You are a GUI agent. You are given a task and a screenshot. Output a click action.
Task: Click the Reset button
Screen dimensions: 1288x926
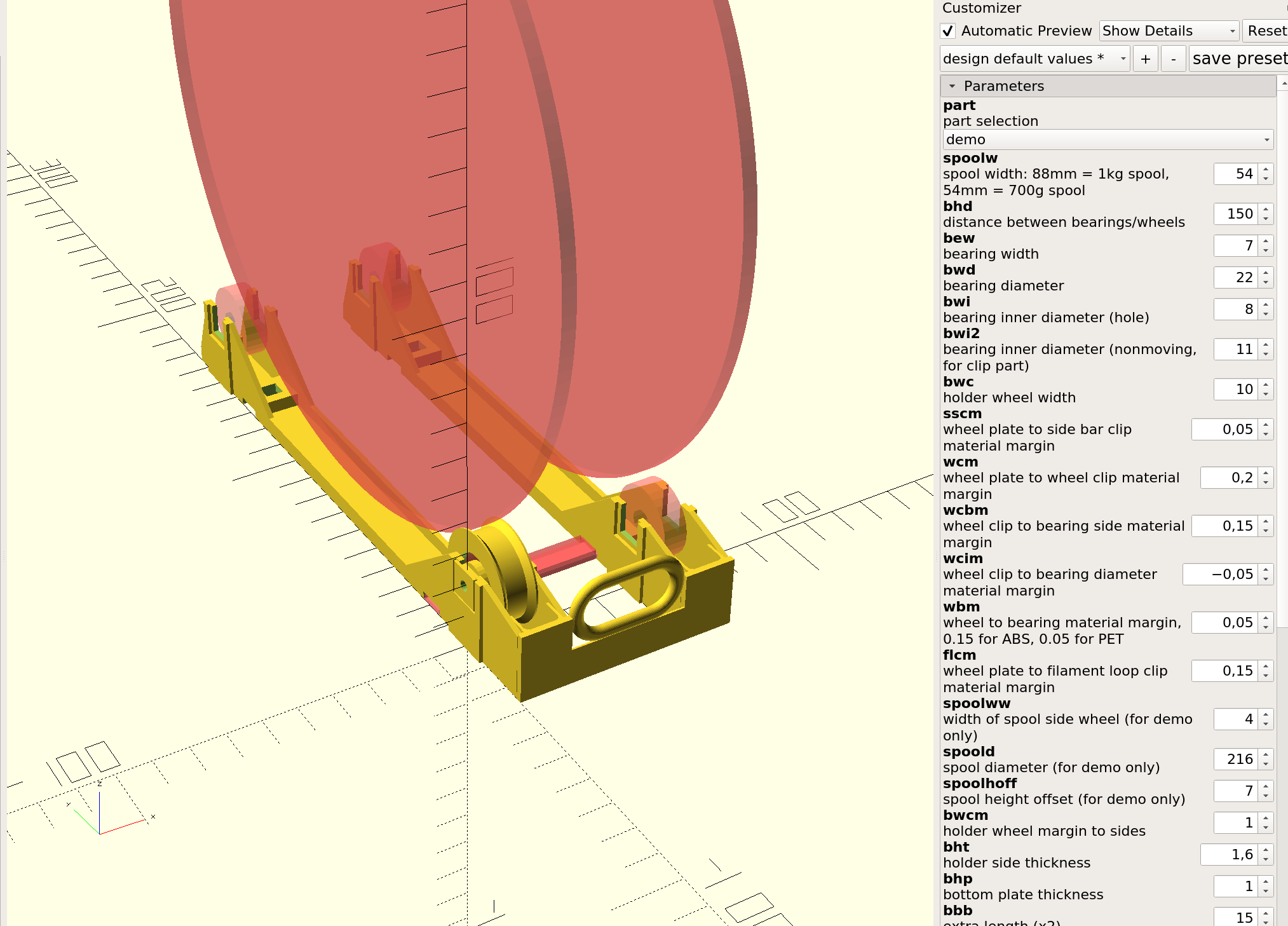click(x=1266, y=31)
